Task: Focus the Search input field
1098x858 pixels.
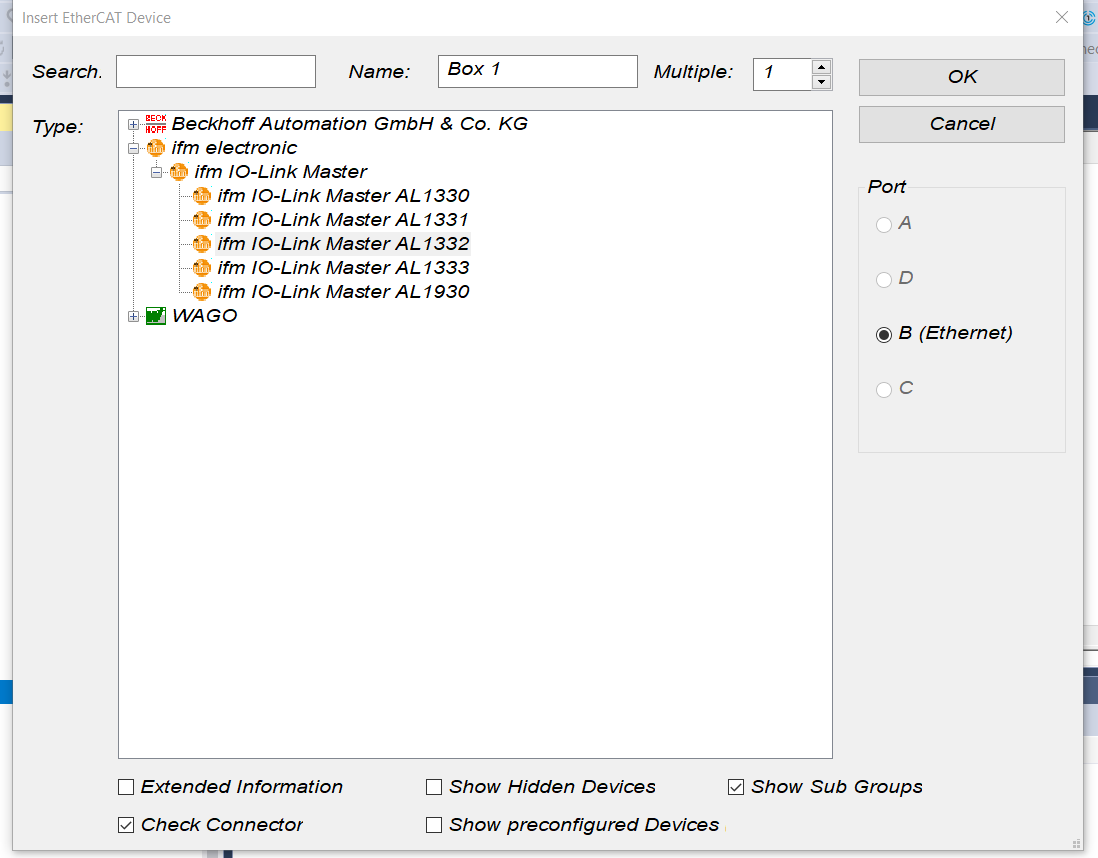Action: 216,71
